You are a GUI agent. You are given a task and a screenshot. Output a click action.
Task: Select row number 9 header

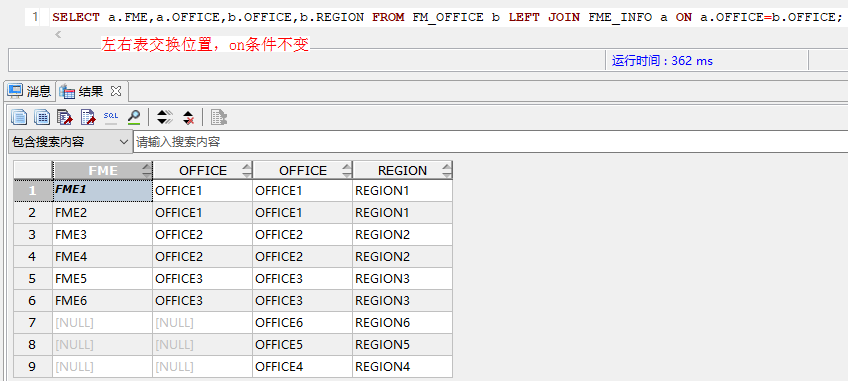(x=32, y=366)
